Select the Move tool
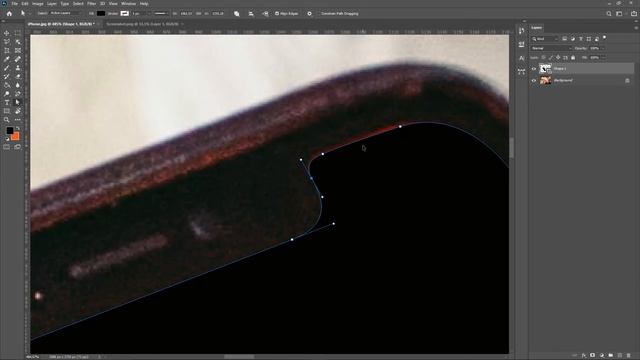Viewport: 640px width, 360px height. coord(7,33)
